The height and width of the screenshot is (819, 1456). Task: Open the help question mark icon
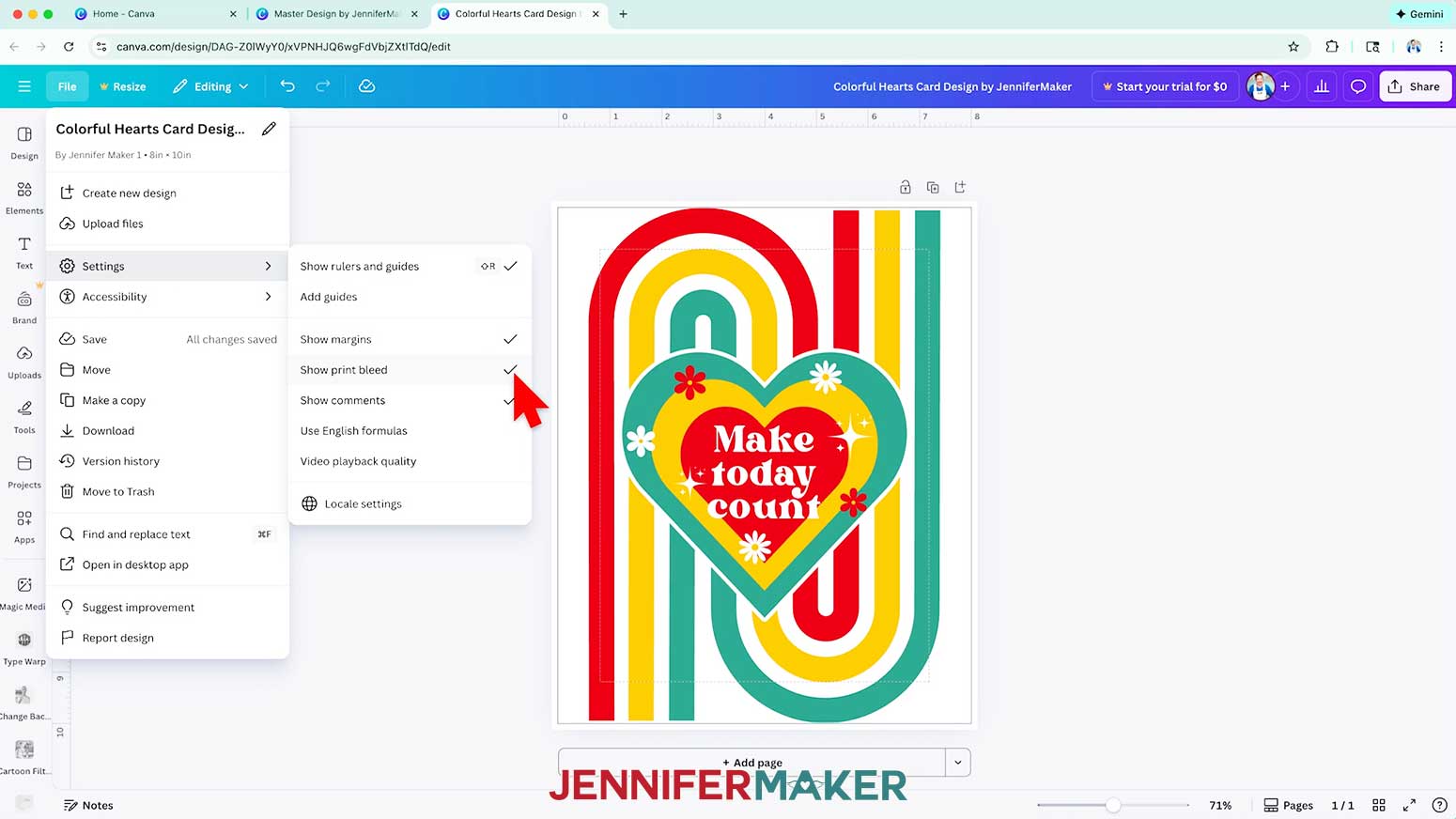click(x=1439, y=805)
